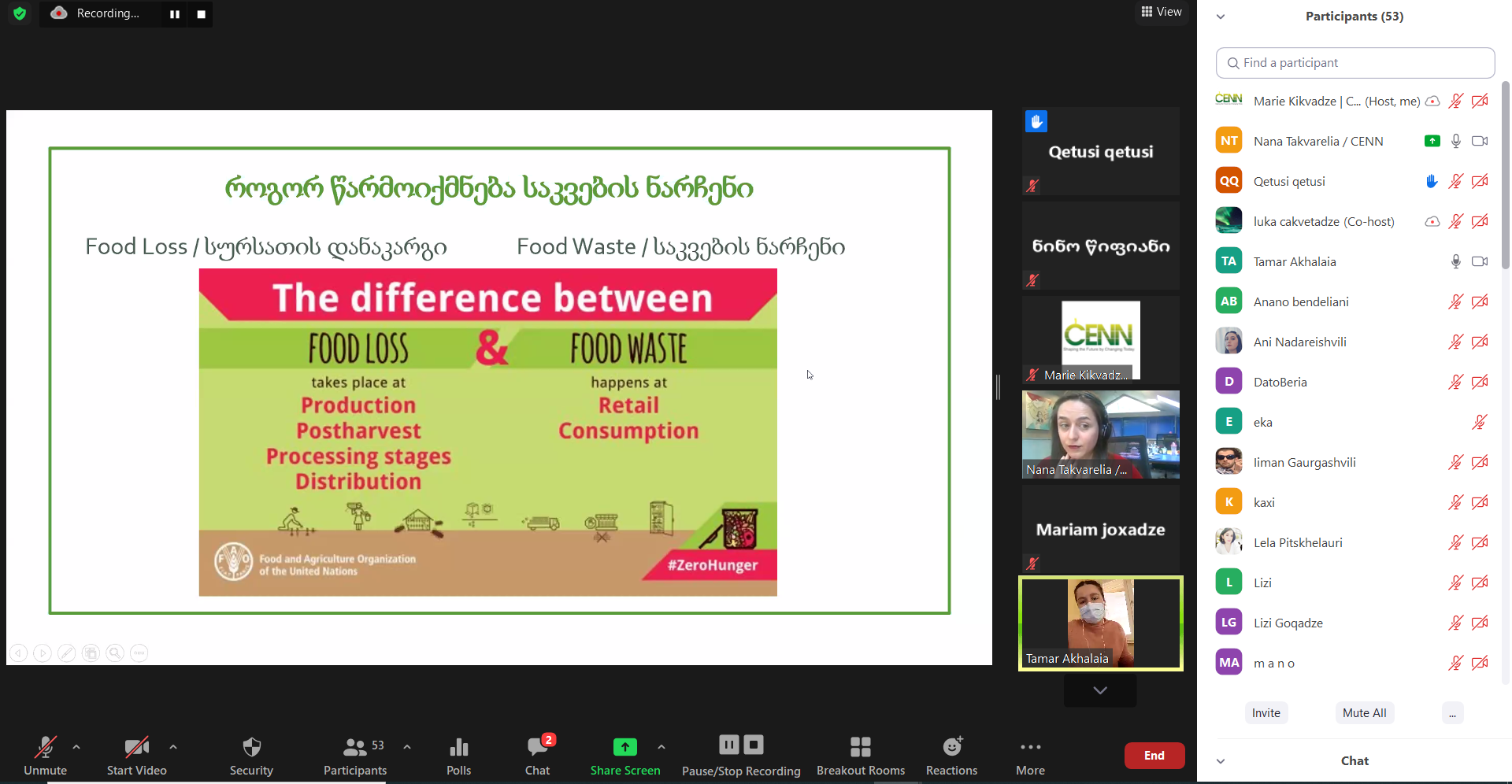Screen dimensions: 1512x784
Task: Unmute your microphone
Action: [45, 747]
